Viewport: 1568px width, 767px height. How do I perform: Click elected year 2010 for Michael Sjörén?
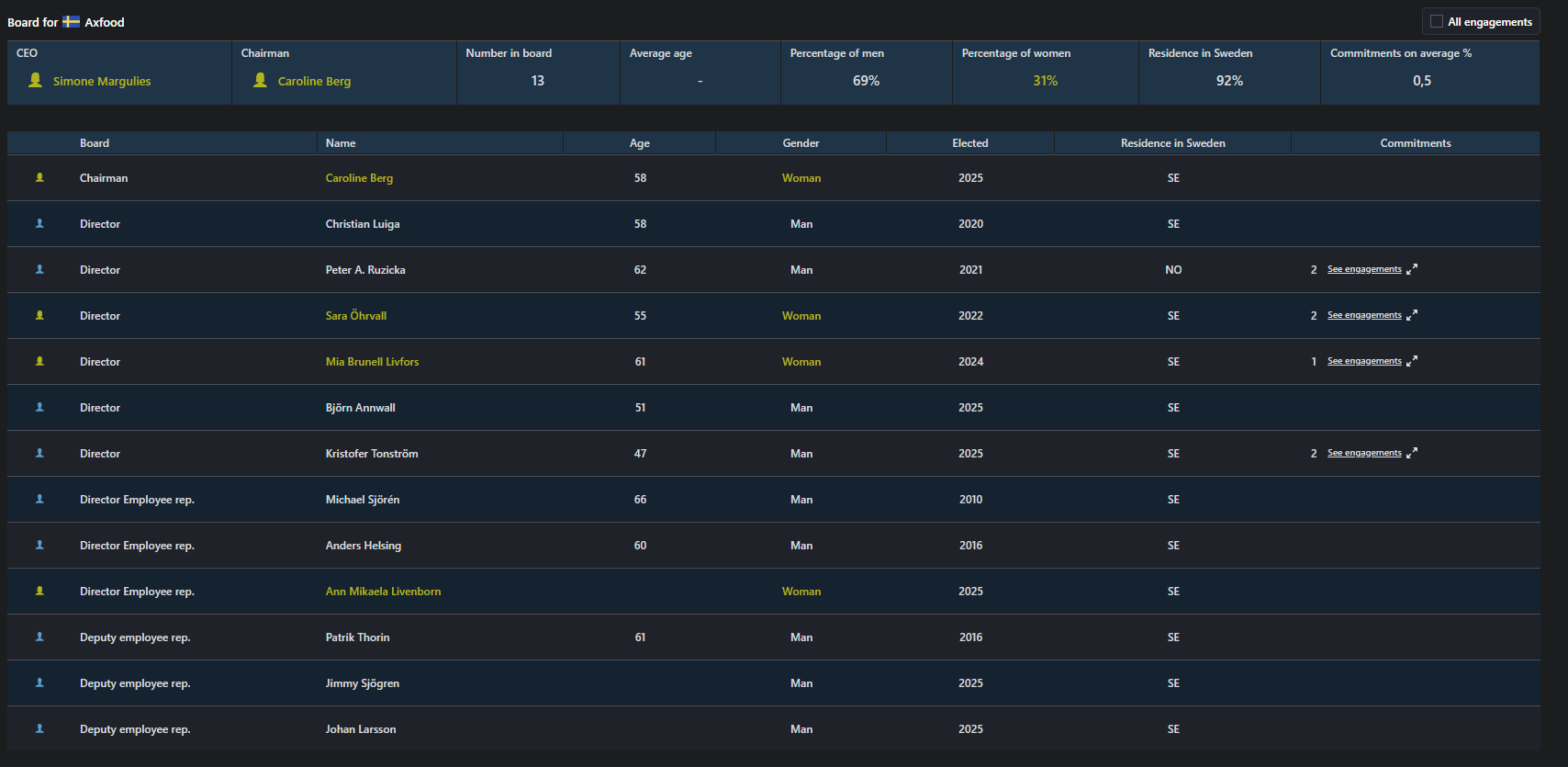click(x=970, y=500)
